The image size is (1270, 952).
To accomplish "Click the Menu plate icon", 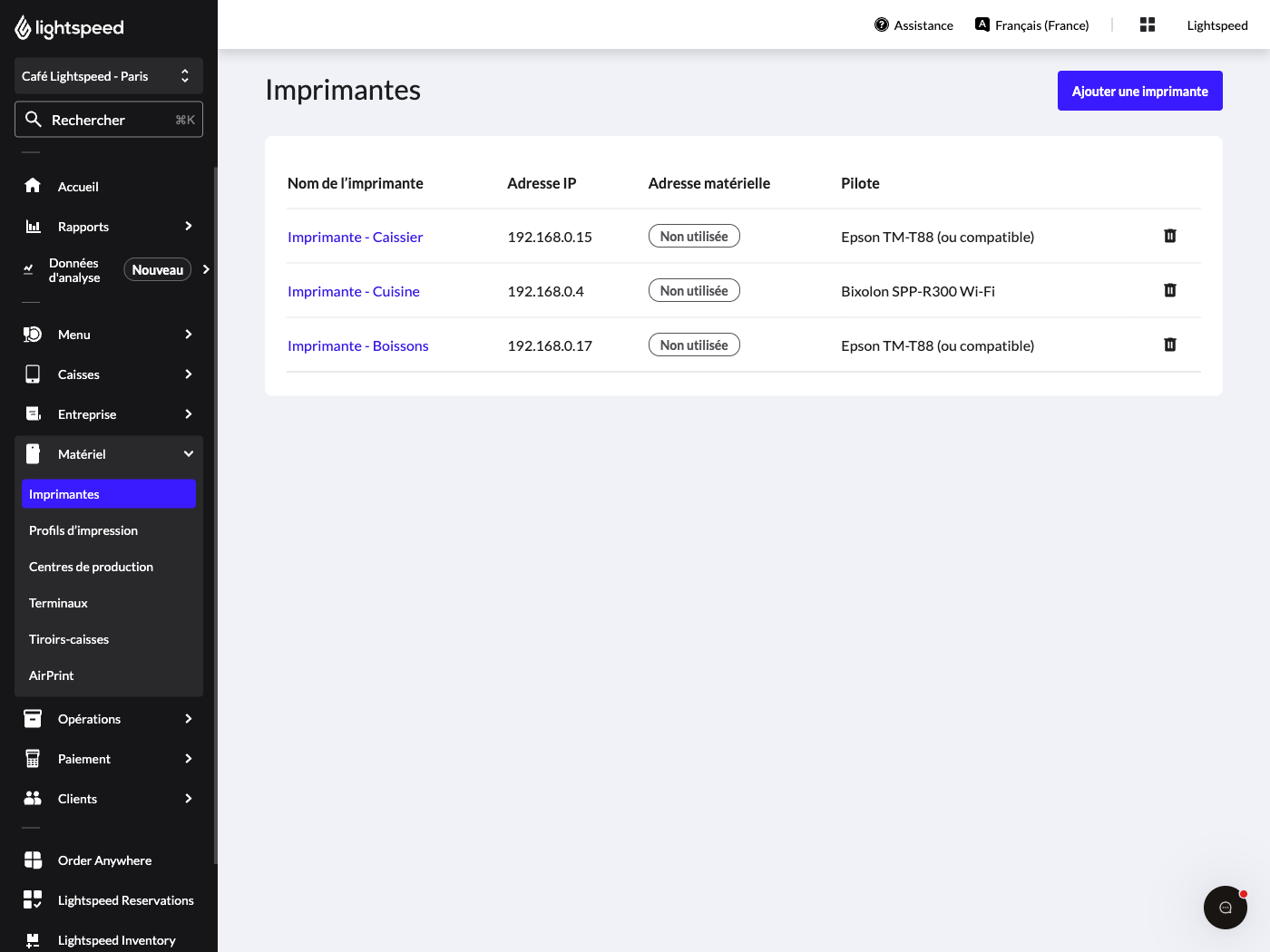I will tap(33, 335).
